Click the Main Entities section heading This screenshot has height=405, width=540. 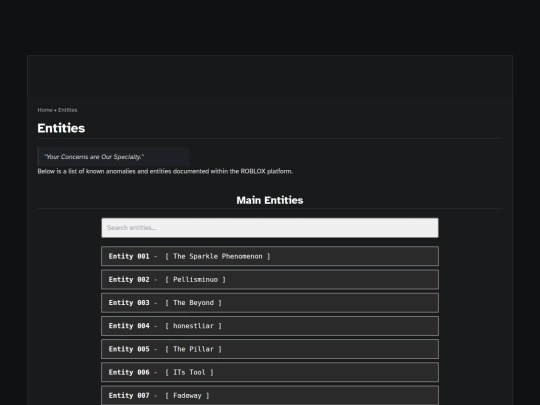(x=270, y=200)
